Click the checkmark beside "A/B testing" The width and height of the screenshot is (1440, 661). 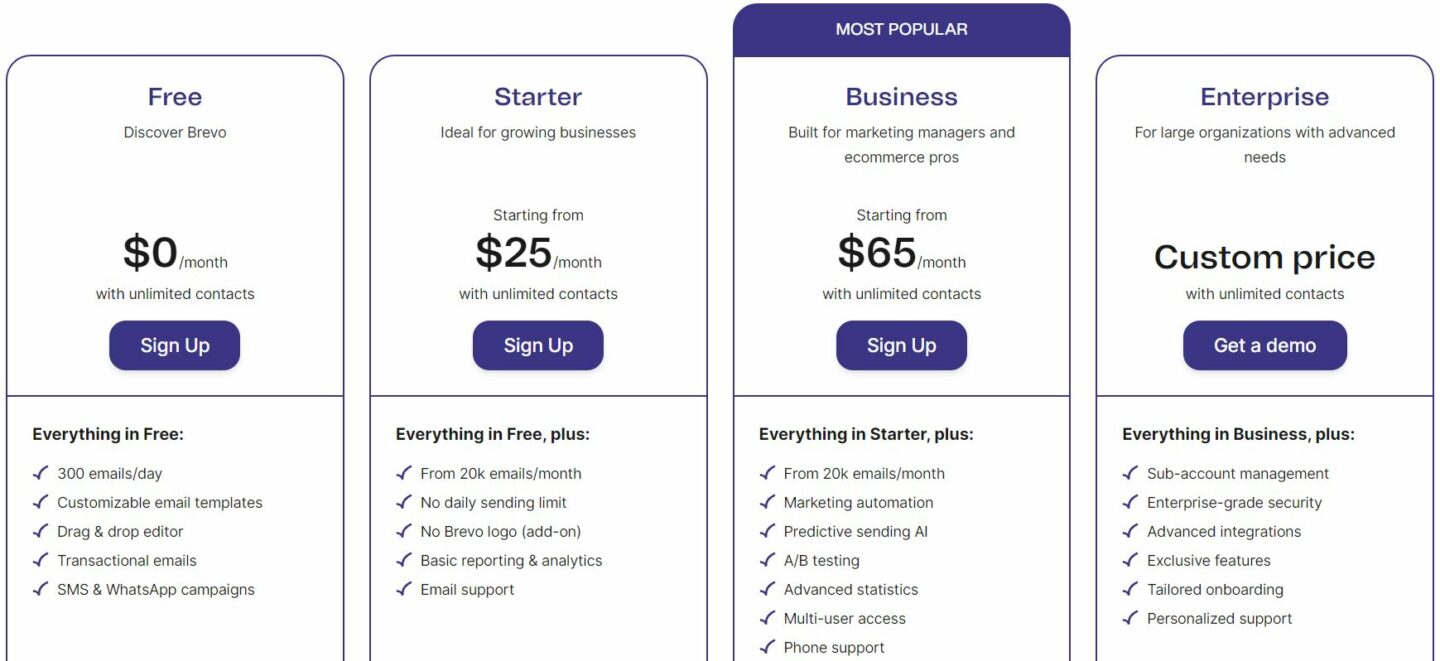[x=768, y=560]
